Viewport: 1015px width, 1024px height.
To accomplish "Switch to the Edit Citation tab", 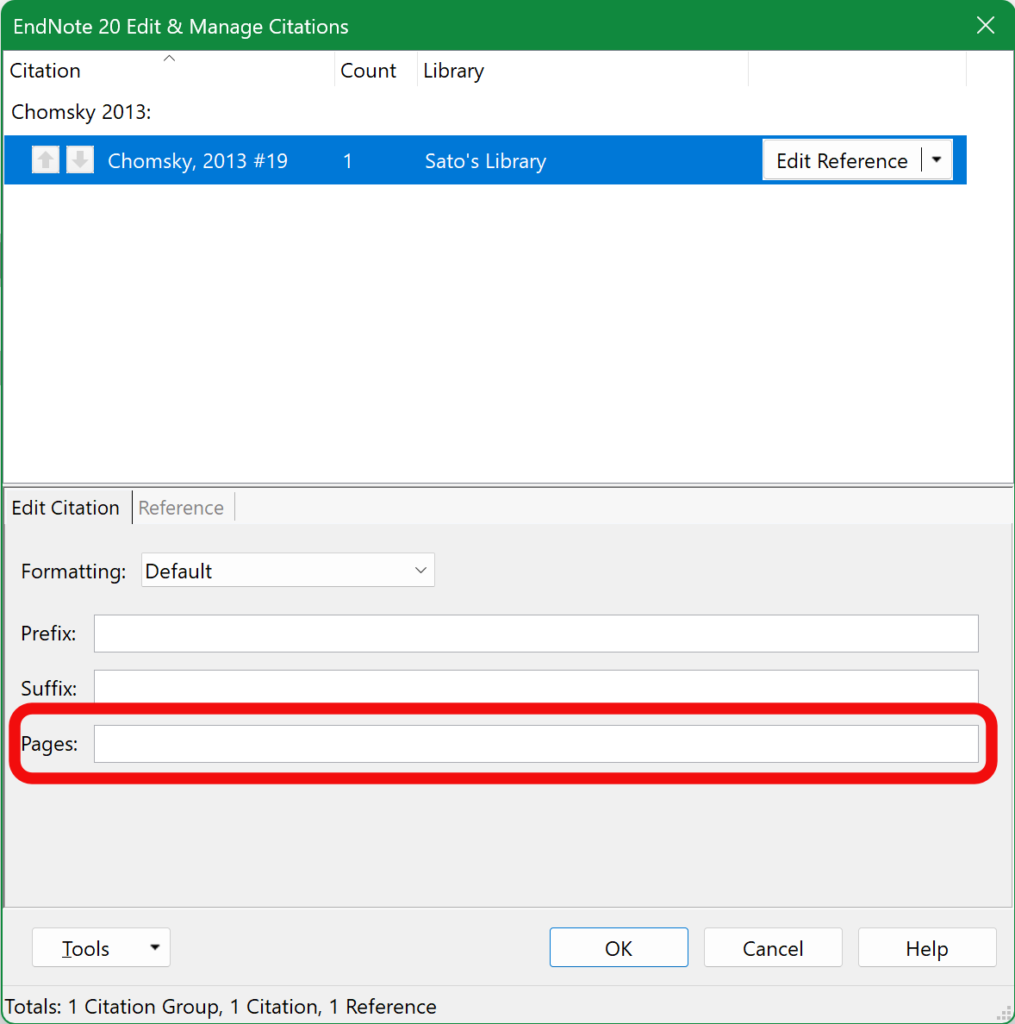I will click(66, 508).
